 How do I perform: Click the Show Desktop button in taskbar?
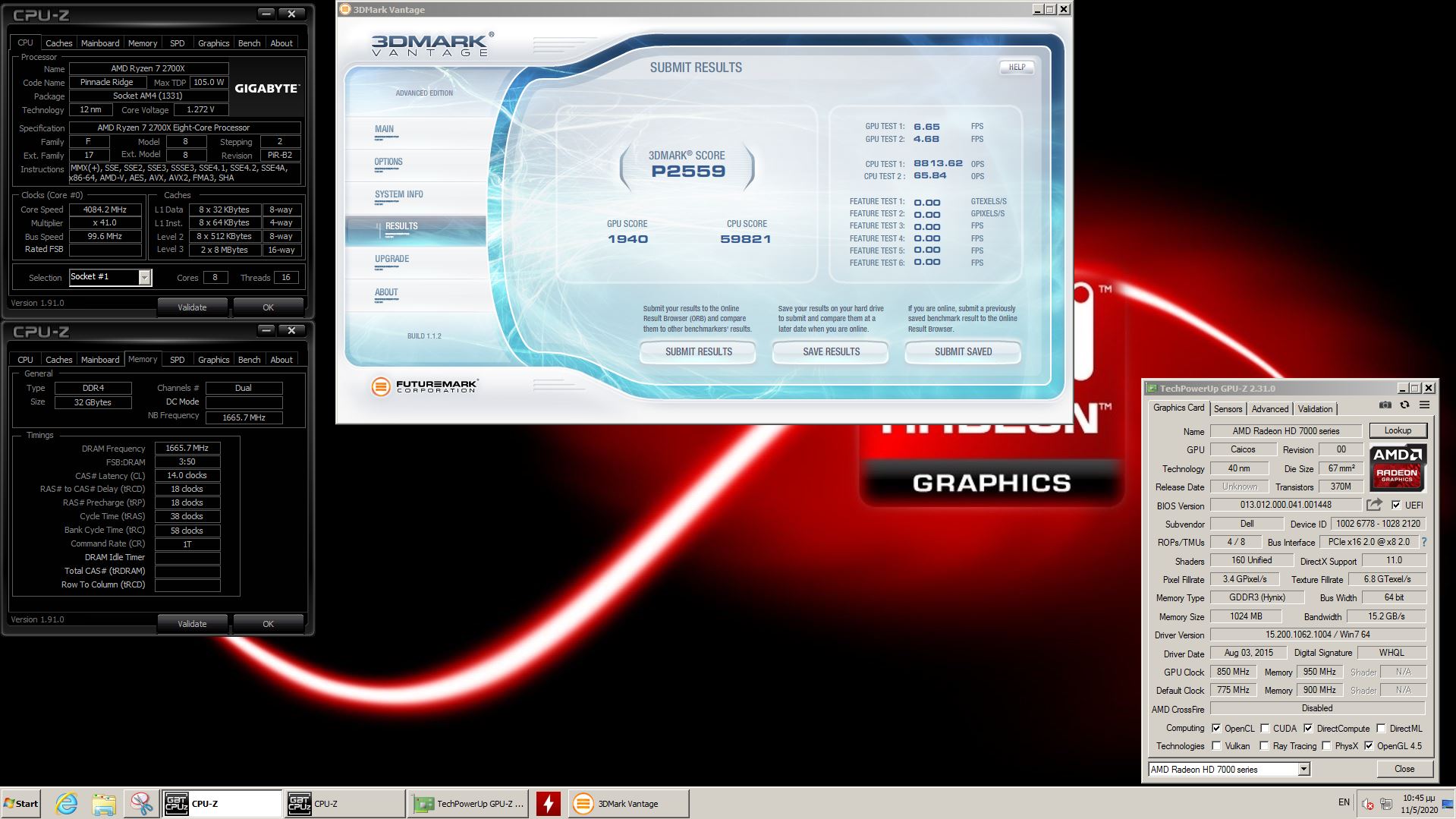point(1448,804)
